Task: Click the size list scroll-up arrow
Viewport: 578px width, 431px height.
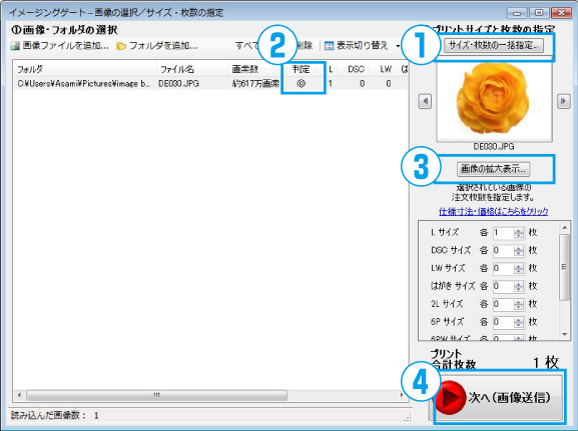Action: point(564,228)
